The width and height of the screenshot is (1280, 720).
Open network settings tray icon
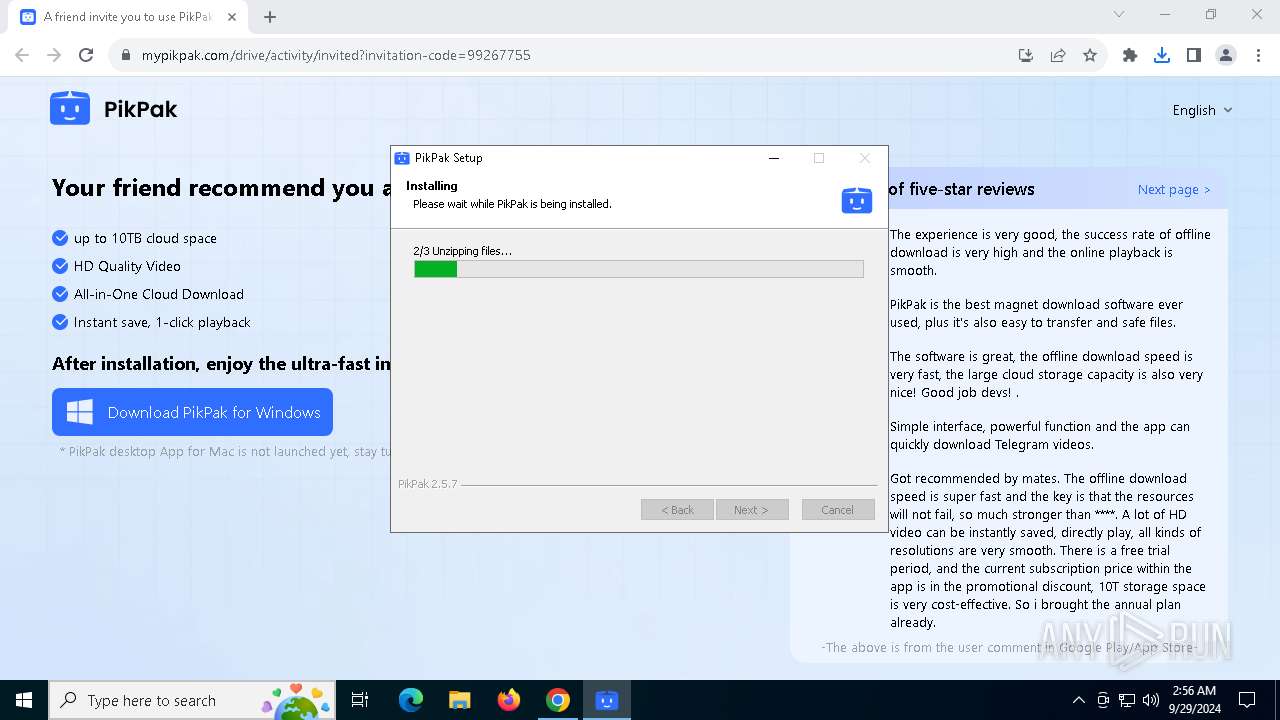click(1127, 700)
